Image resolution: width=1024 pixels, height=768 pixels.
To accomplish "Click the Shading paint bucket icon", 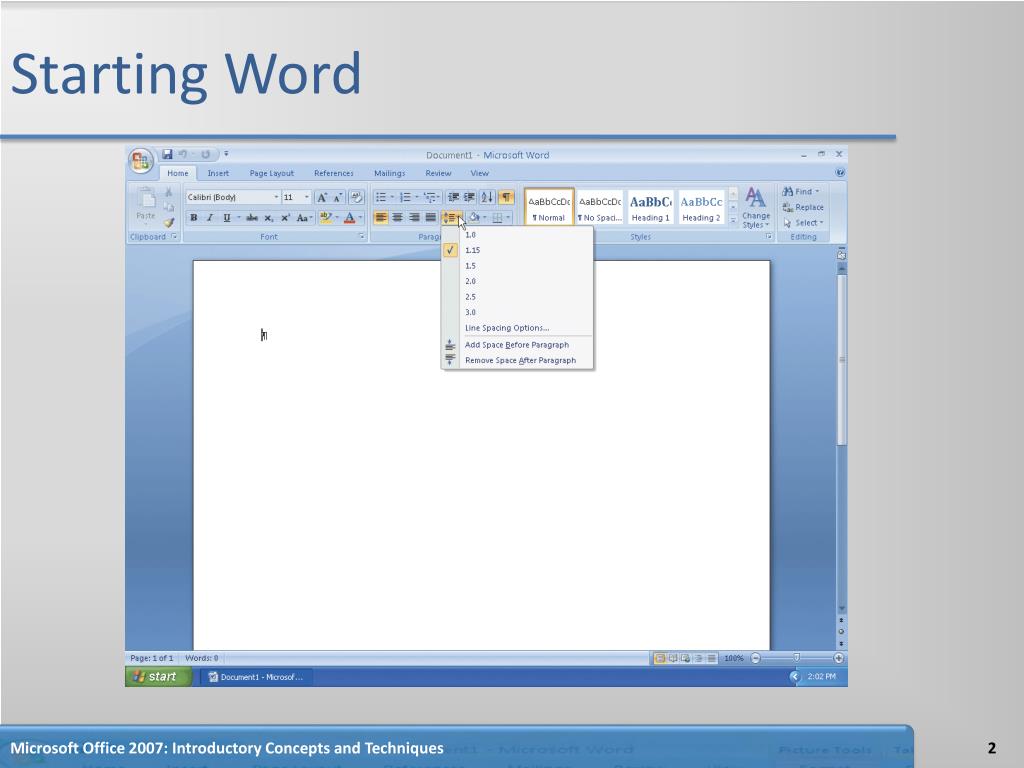I will pyautogui.click(x=475, y=217).
